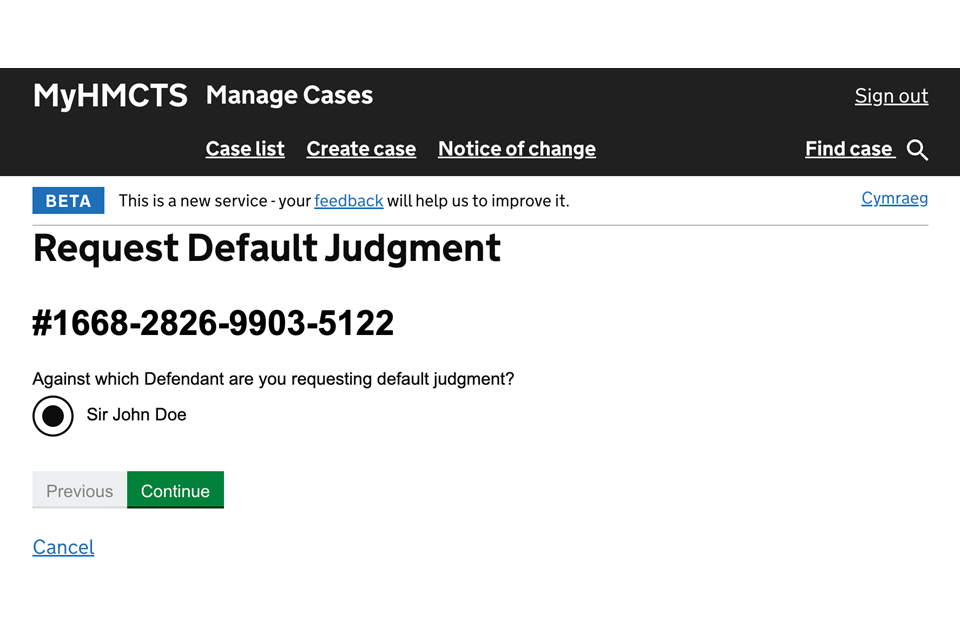
Task: Switch language to Cymraeg
Action: click(x=894, y=198)
